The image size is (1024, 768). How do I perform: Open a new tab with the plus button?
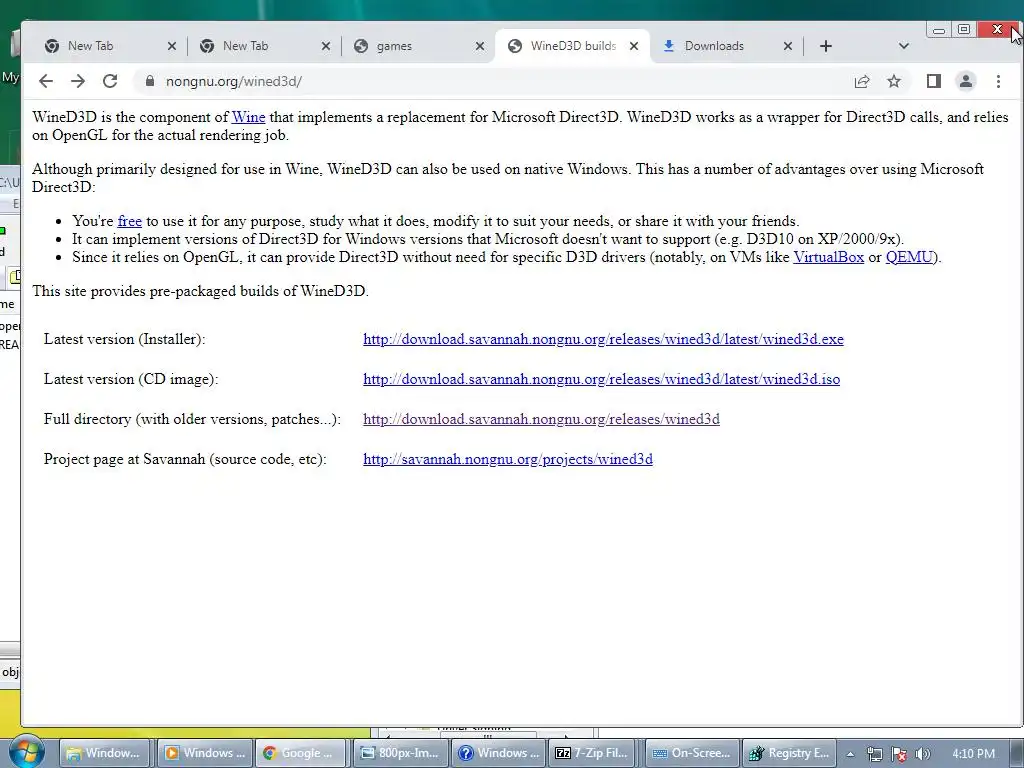click(825, 46)
